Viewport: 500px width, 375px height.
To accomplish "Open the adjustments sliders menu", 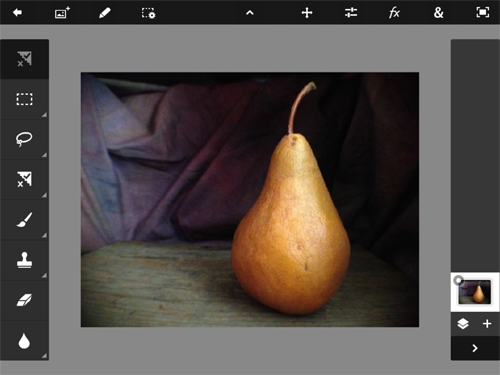I will tap(351, 13).
